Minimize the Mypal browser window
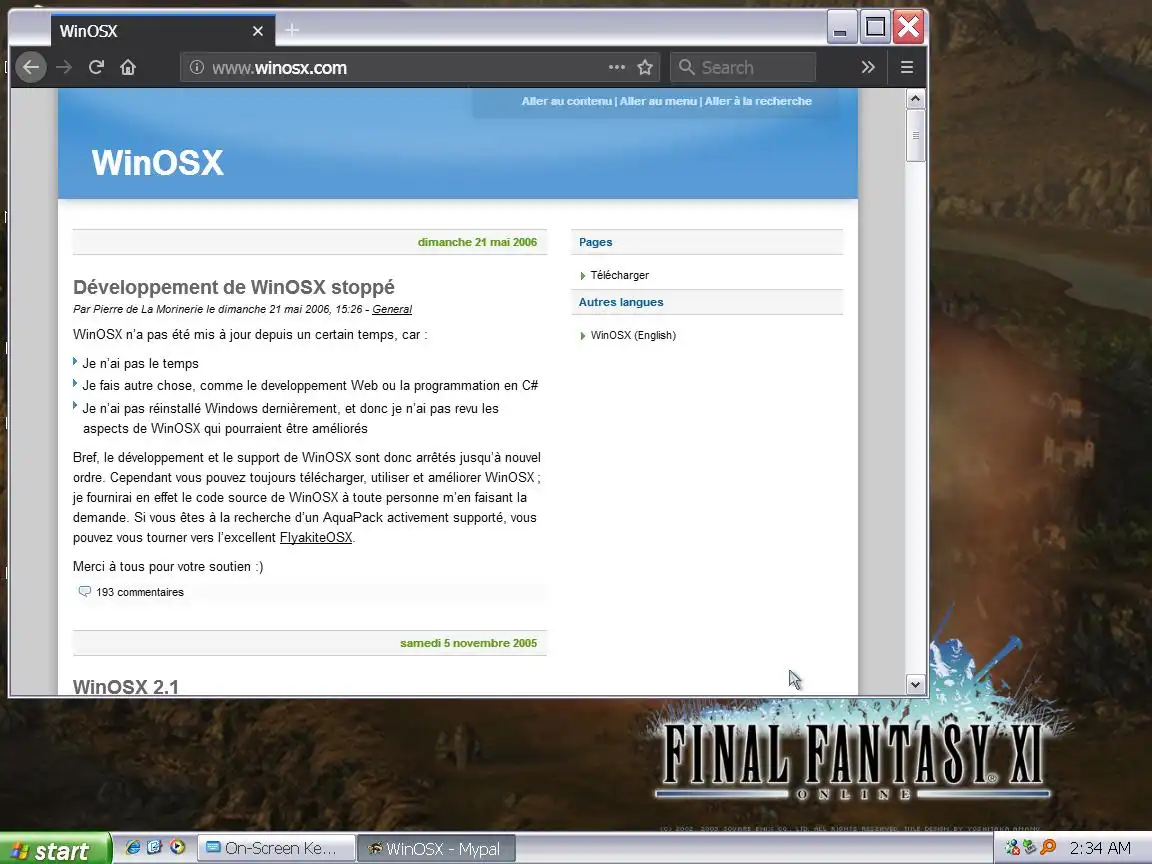The width and height of the screenshot is (1152, 864). click(841, 28)
